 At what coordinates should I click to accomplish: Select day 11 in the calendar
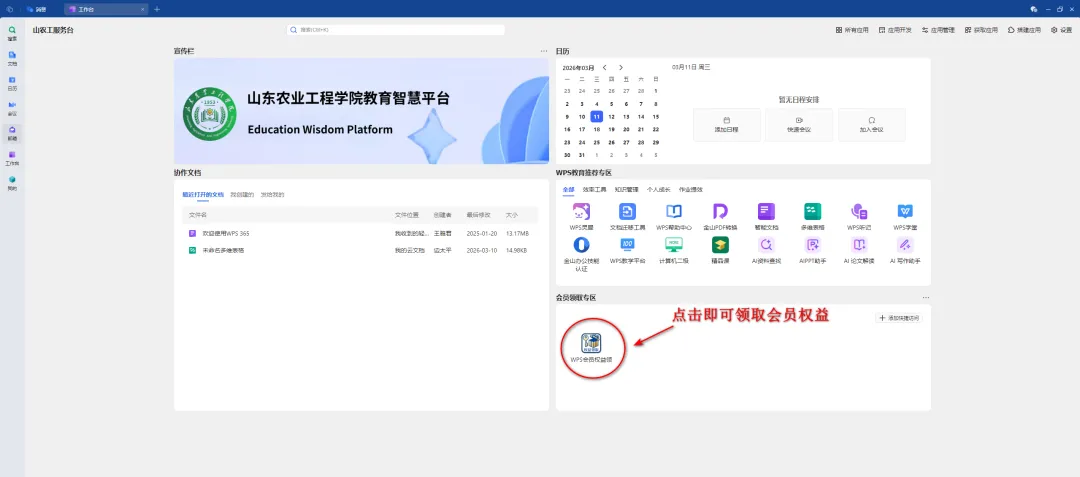596,116
